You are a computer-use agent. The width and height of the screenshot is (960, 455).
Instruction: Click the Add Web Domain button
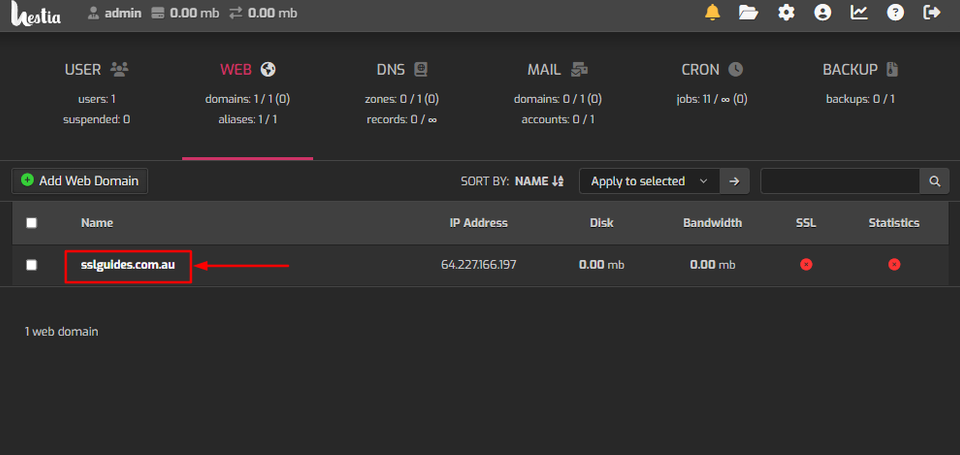[x=80, y=181]
